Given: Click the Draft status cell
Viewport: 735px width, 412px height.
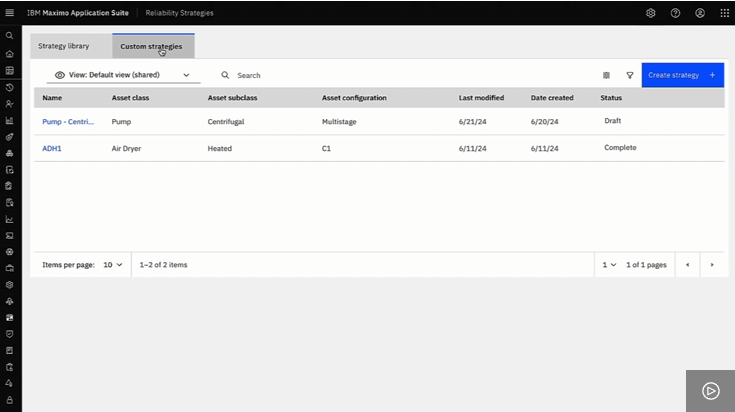Looking at the screenshot, I should pyautogui.click(x=613, y=121).
